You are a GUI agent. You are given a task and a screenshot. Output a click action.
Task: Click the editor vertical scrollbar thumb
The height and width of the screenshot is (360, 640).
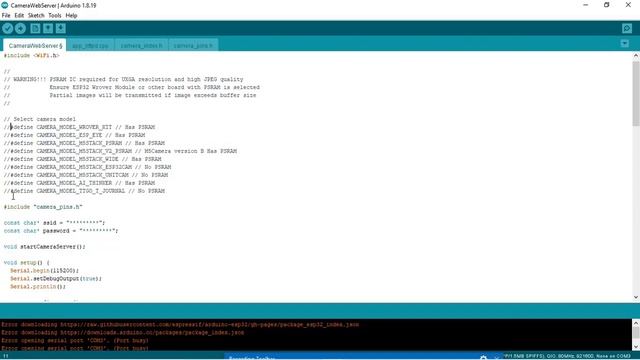click(636, 93)
